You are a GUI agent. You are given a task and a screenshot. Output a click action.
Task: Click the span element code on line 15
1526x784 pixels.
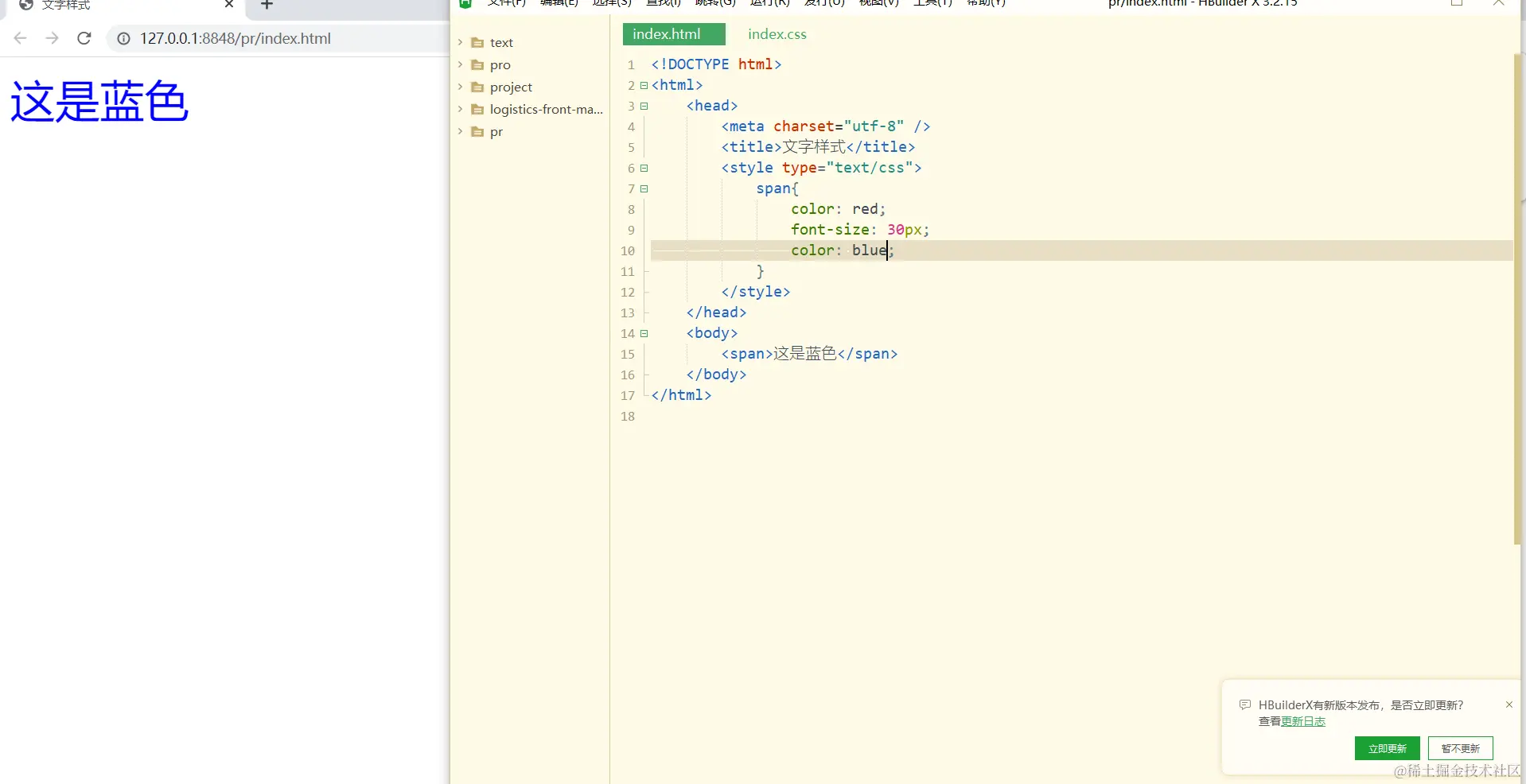coord(809,354)
